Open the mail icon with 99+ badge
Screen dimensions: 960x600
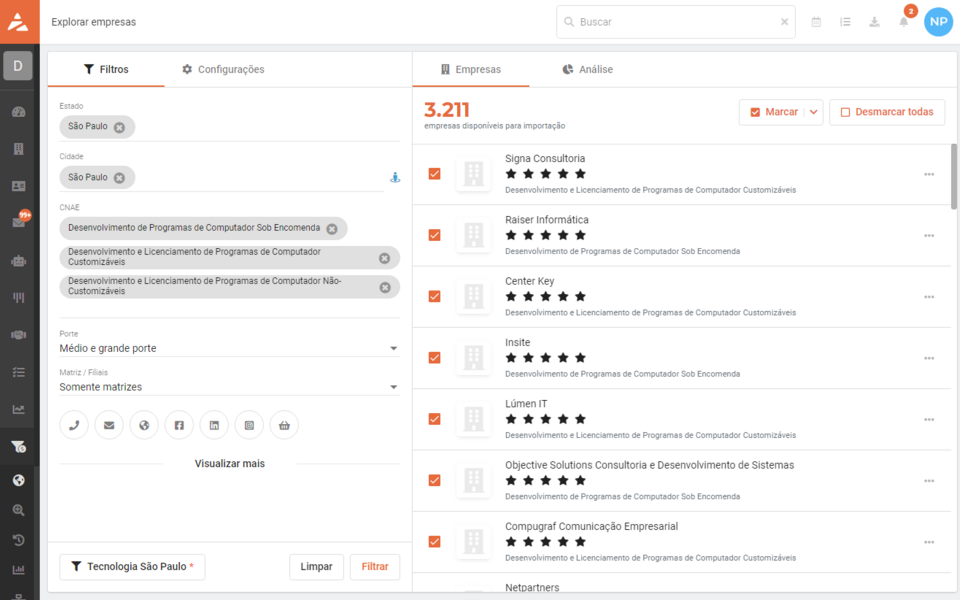pos(19,221)
